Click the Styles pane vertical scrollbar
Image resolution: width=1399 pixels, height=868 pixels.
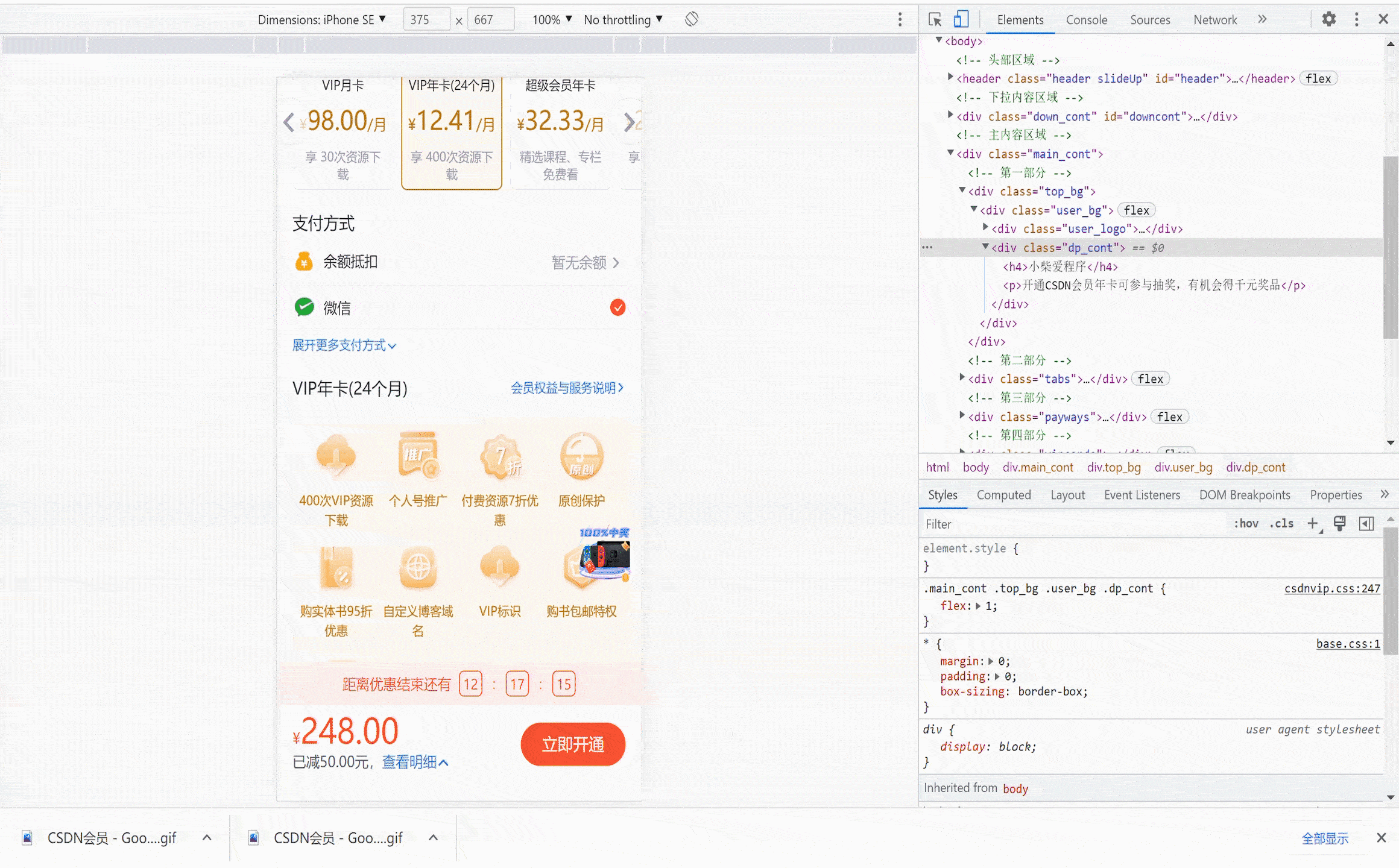1390,591
